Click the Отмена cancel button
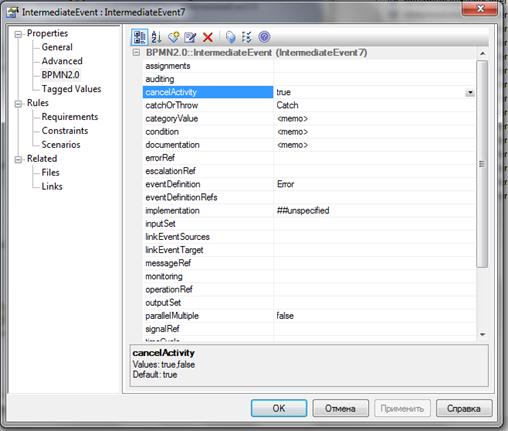508x431 pixels. pos(340,408)
